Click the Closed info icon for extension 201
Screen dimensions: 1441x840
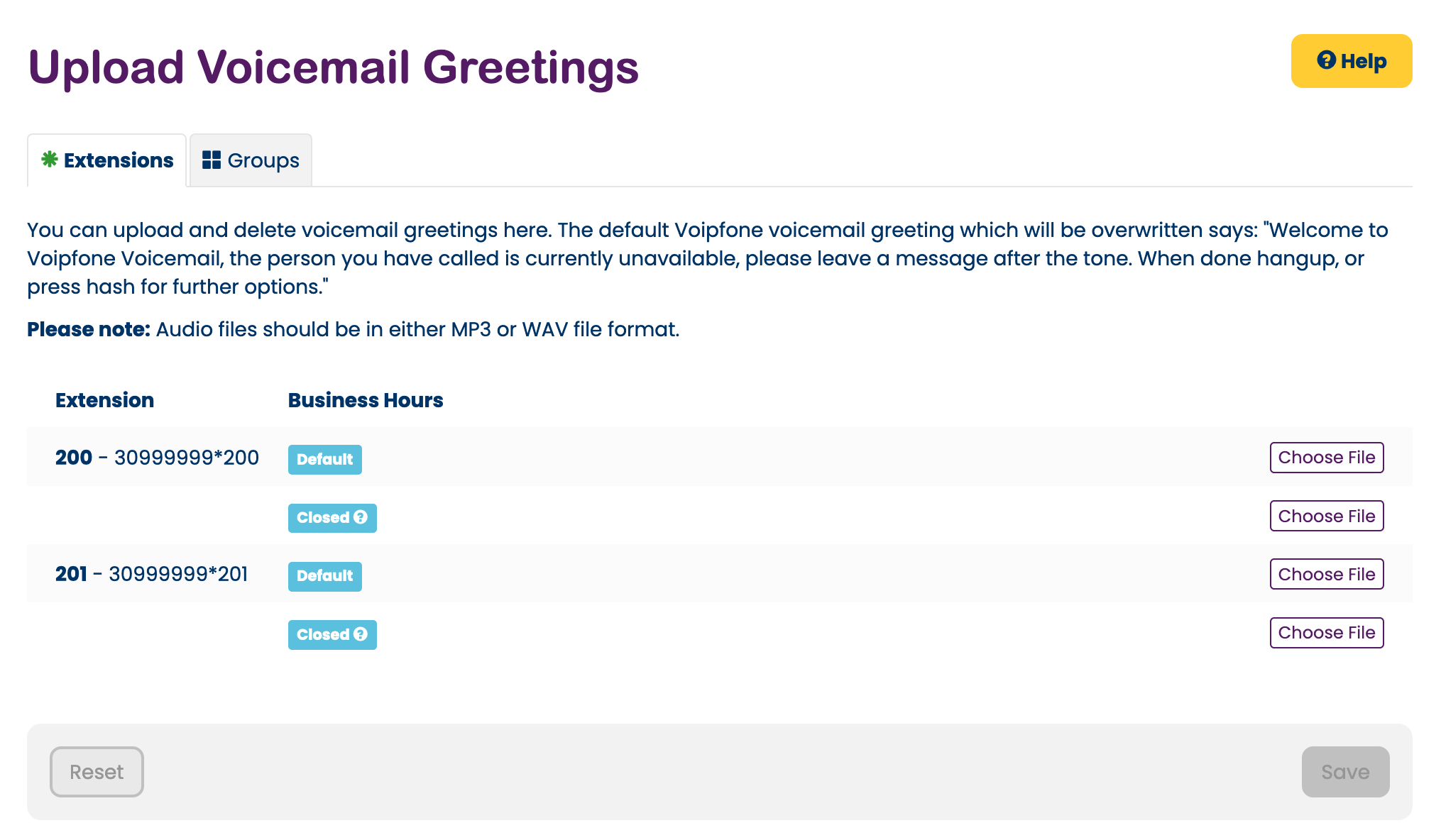pos(361,633)
